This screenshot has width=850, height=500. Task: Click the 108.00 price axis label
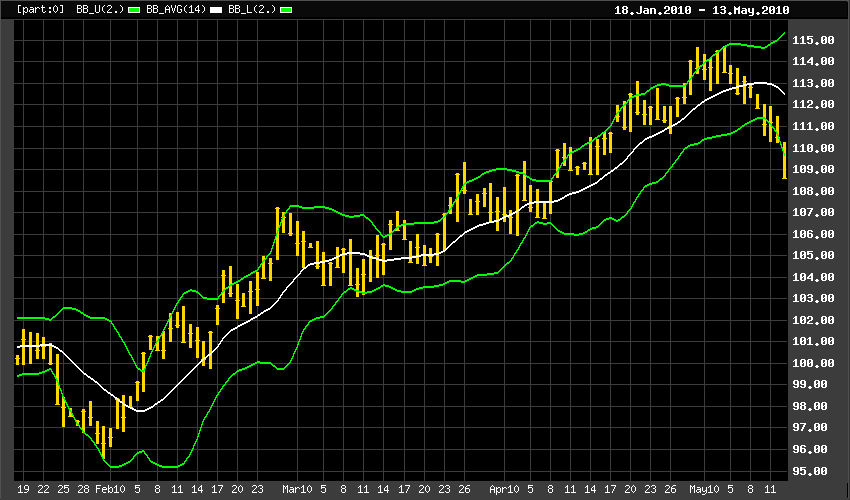coord(813,191)
